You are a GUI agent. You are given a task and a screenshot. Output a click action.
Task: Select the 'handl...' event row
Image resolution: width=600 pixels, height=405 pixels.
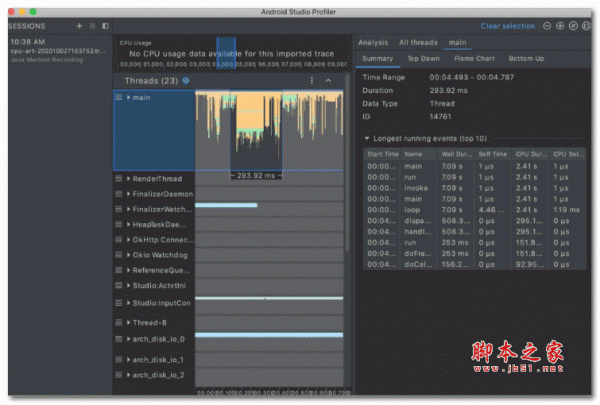click(474, 232)
